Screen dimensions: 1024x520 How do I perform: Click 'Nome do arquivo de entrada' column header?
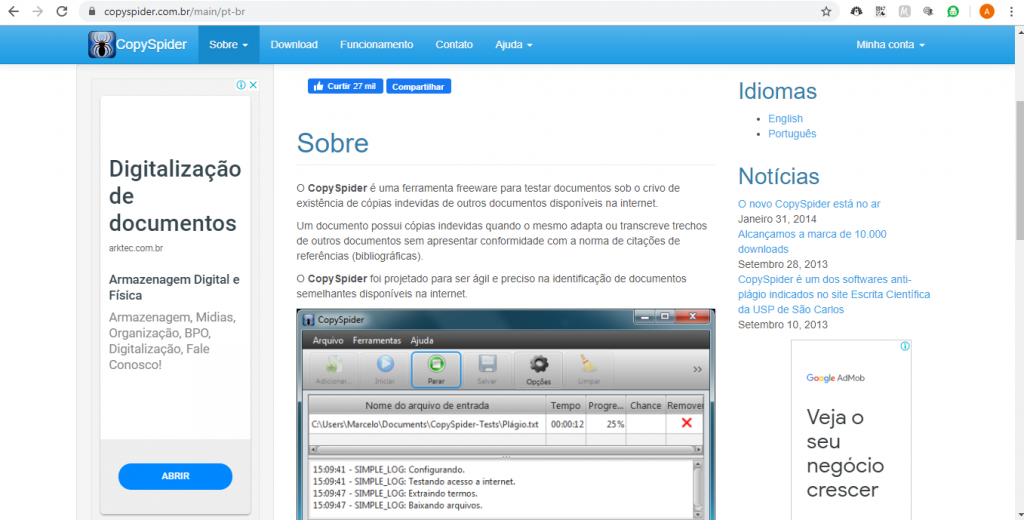pyautogui.click(x=427, y=405)
